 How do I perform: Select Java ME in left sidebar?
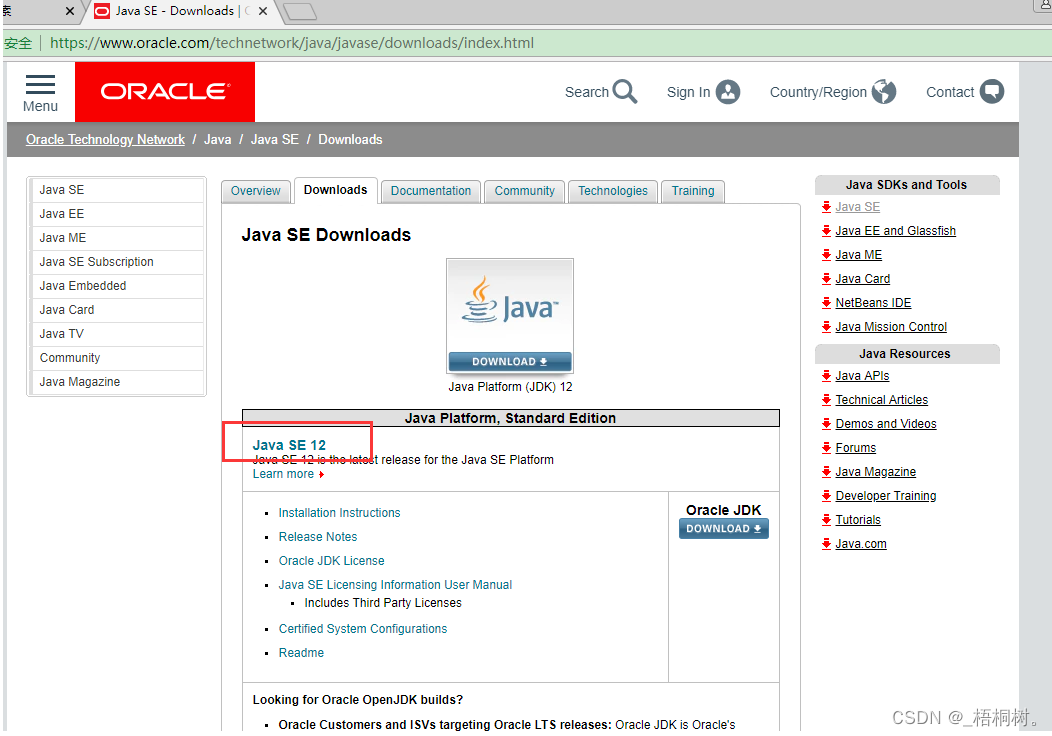point(117,238)
